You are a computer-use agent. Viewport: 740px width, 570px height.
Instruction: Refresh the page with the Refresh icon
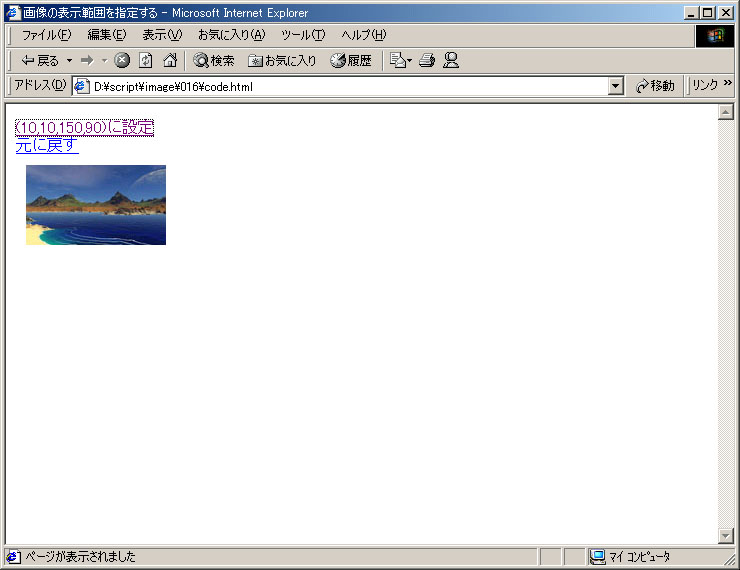pyautogui.click(x=145, y=60)
